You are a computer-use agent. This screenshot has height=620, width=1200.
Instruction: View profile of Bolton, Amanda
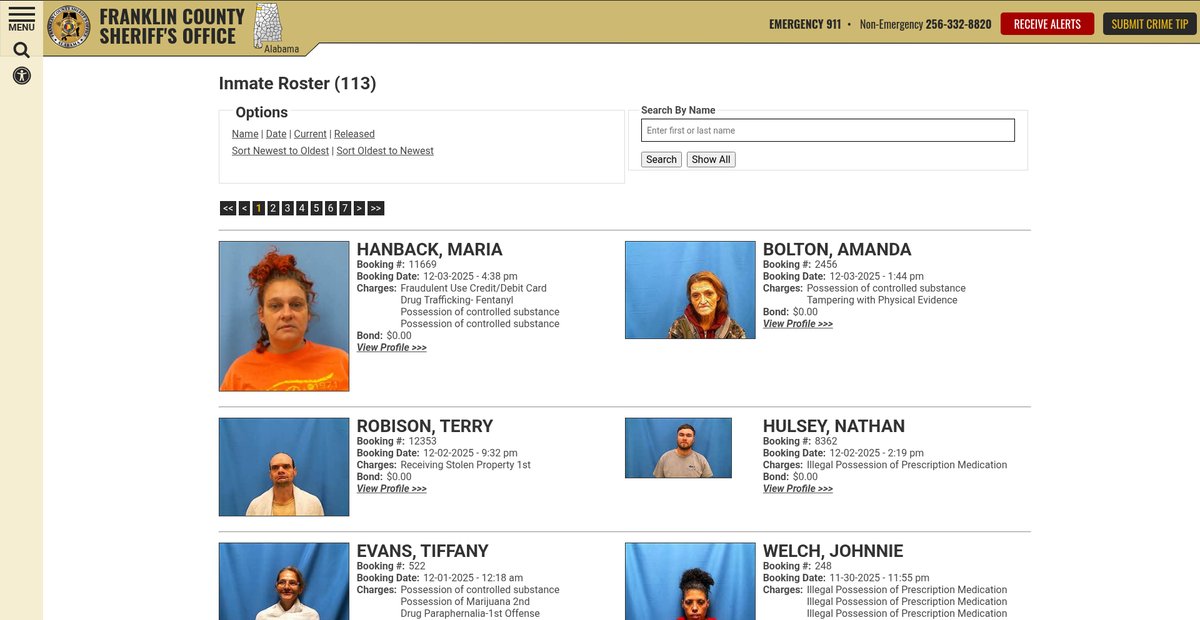pos(798,324)
